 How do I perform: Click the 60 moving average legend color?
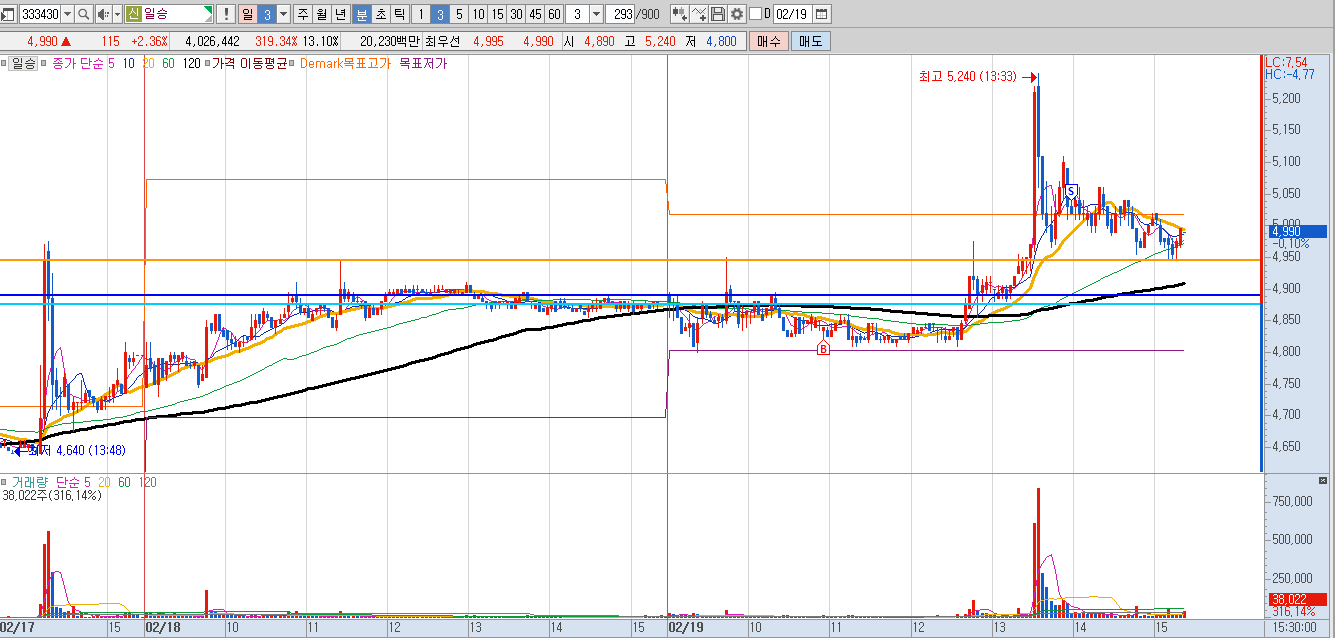[x=168, y=63]
